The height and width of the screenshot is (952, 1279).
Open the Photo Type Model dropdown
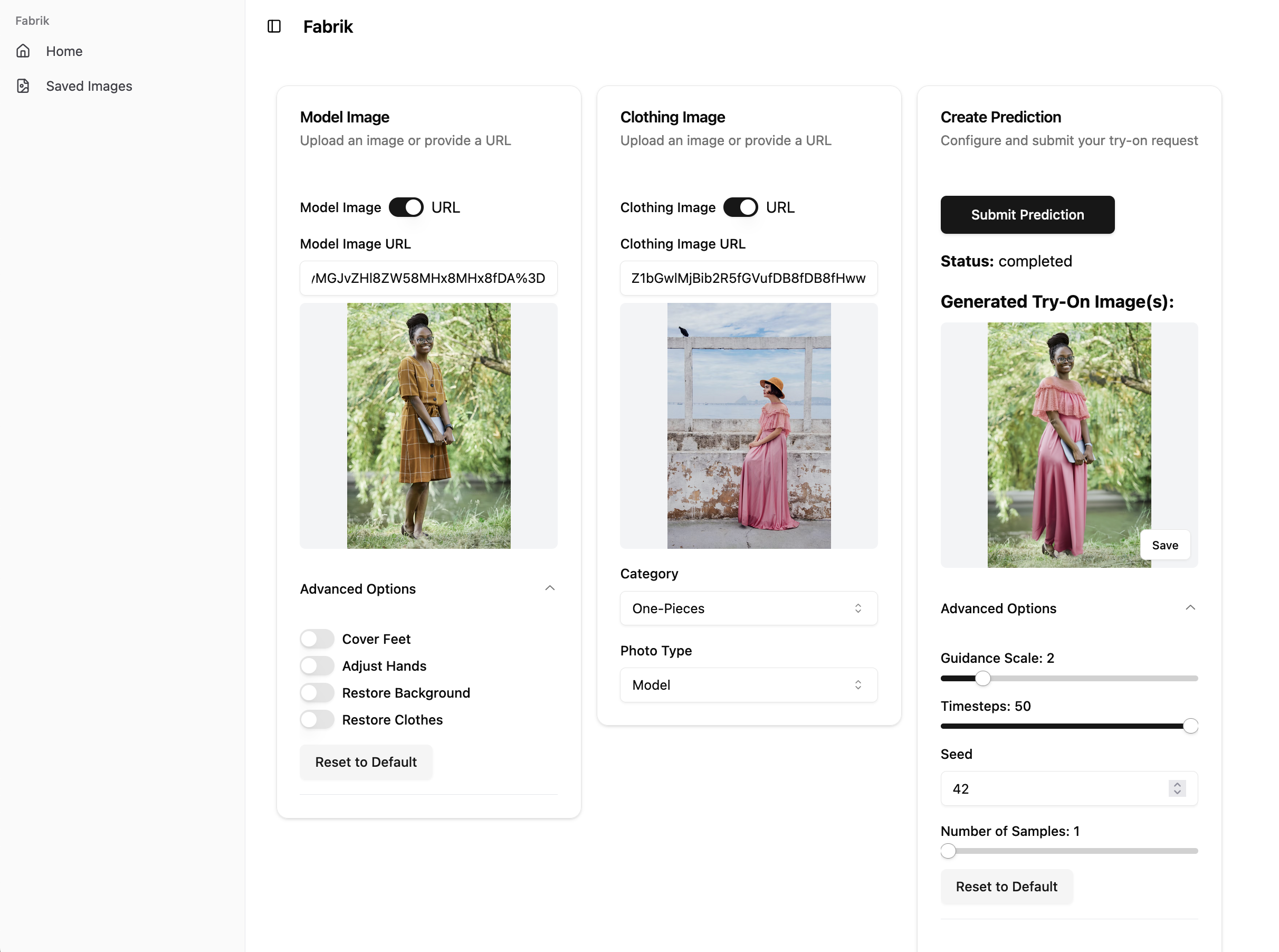click(x=748, y=685)
